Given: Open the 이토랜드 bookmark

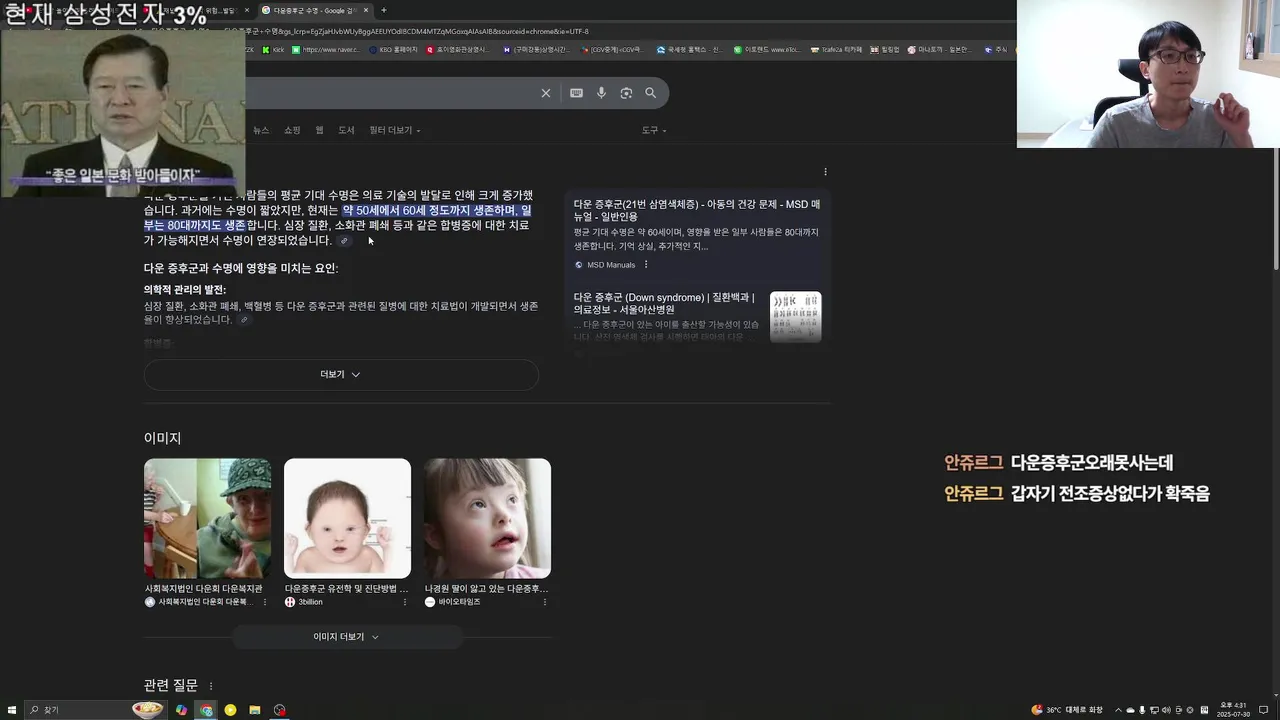Looking at the screenshot, I should coord(766,49).
